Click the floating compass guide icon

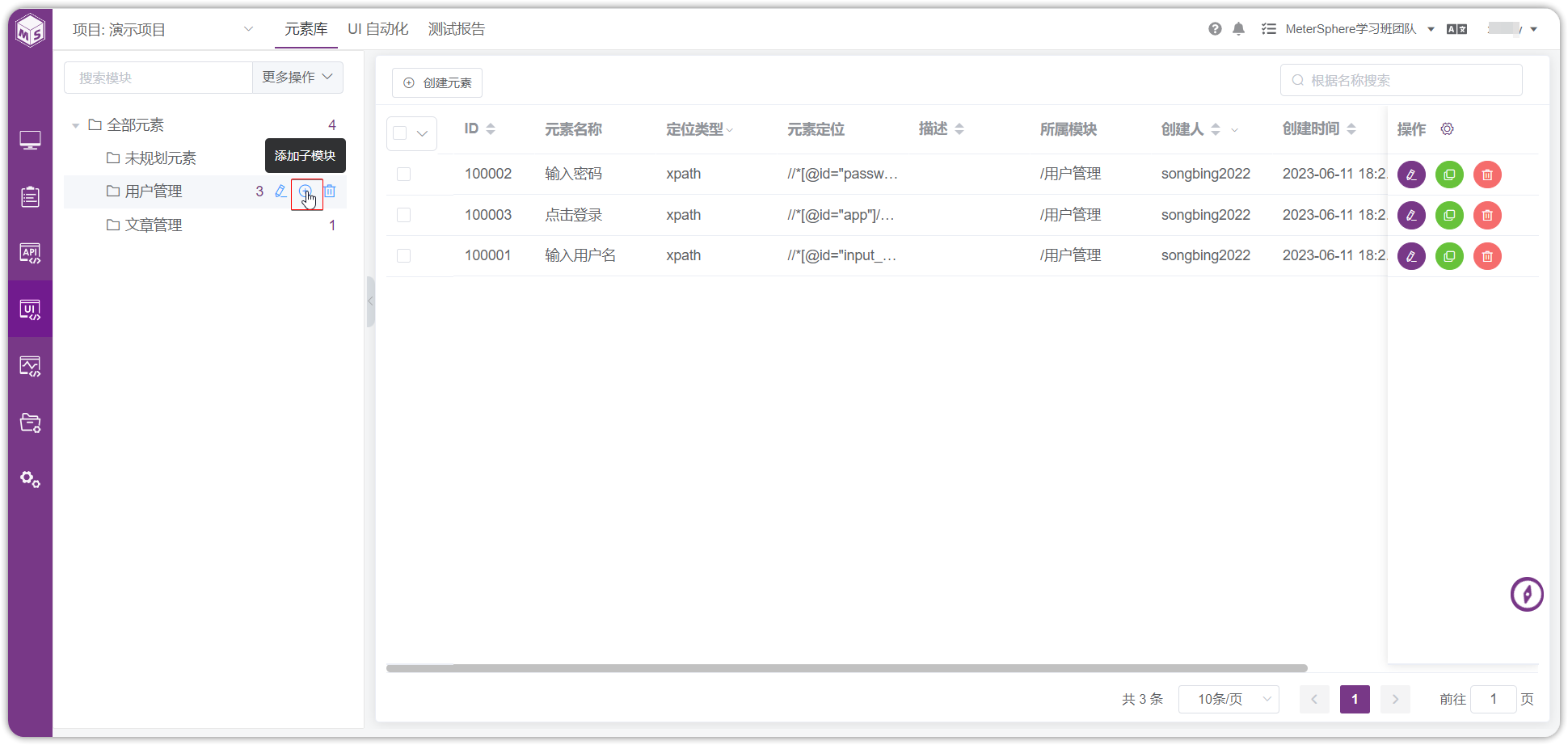point(1527,595)
